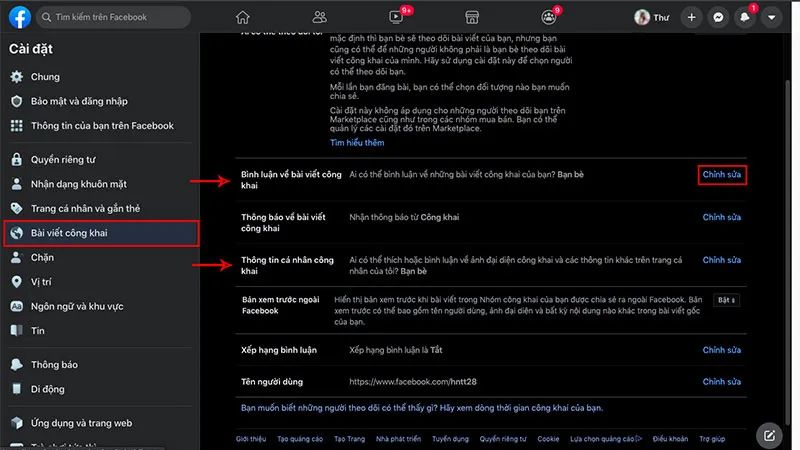Click footer link Tạo Trang
800x450 pixels.
point(349,439)
